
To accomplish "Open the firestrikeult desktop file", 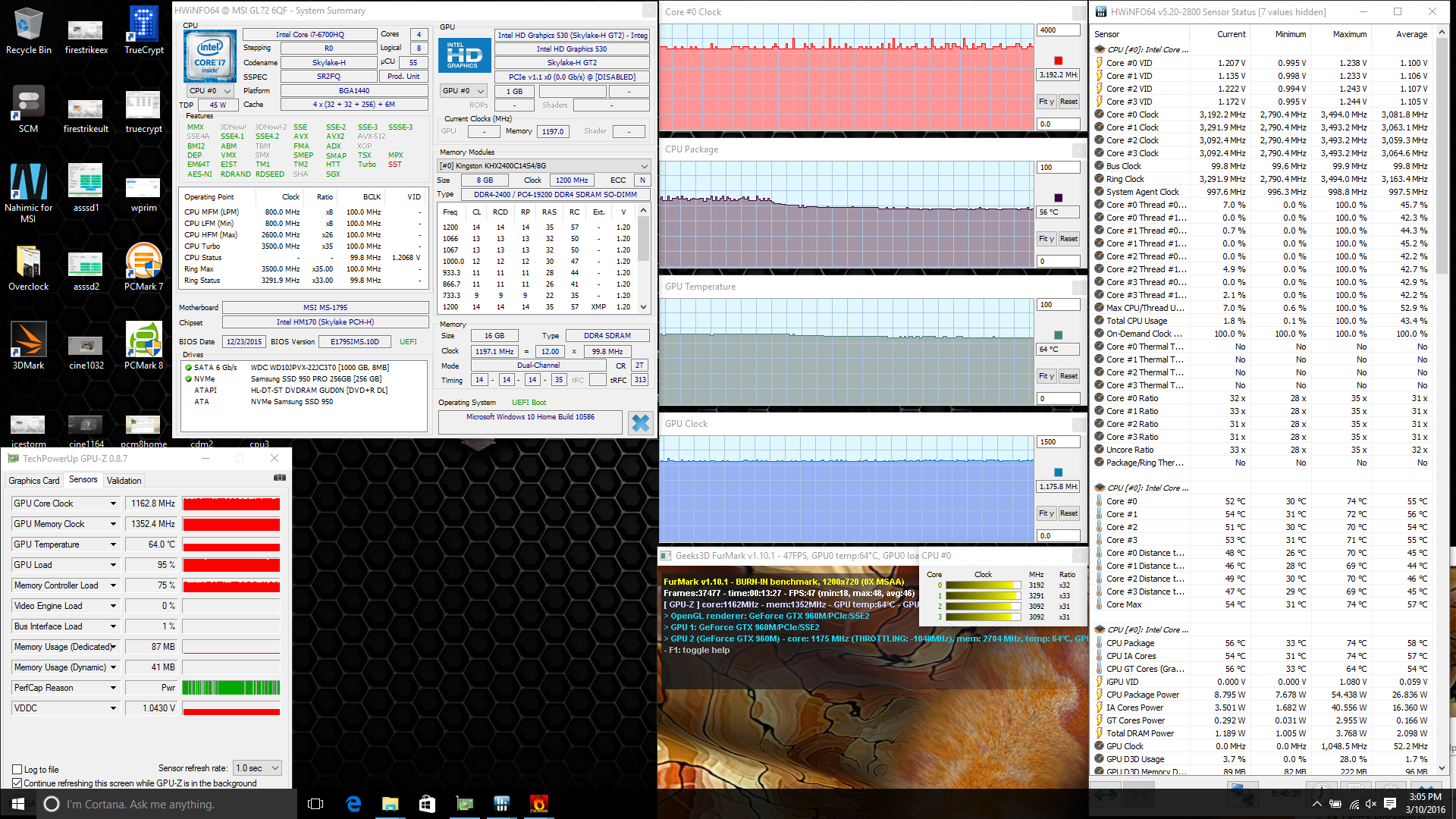I will point(86,115).
